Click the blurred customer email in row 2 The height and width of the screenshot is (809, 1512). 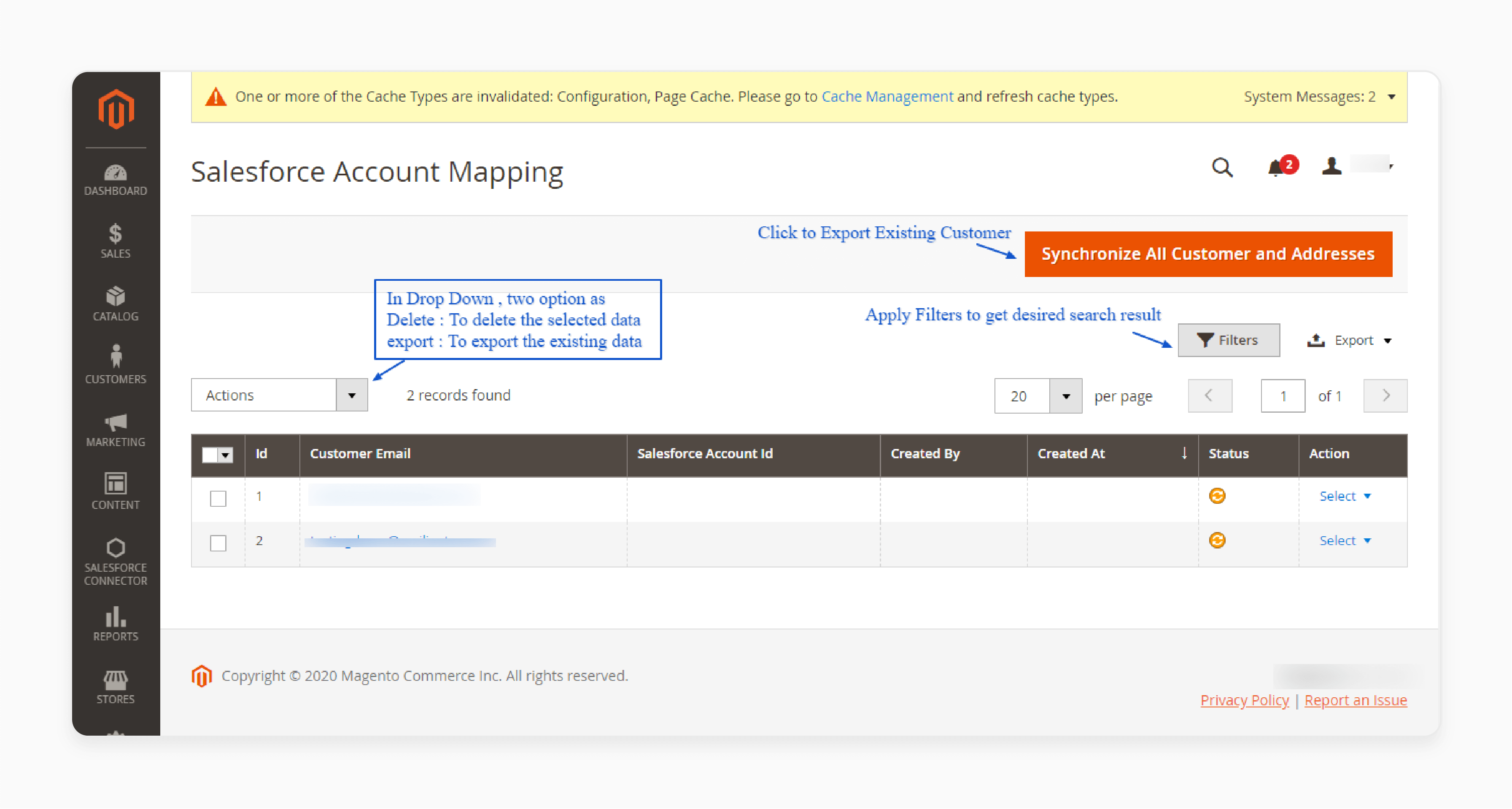coord(400,540)
